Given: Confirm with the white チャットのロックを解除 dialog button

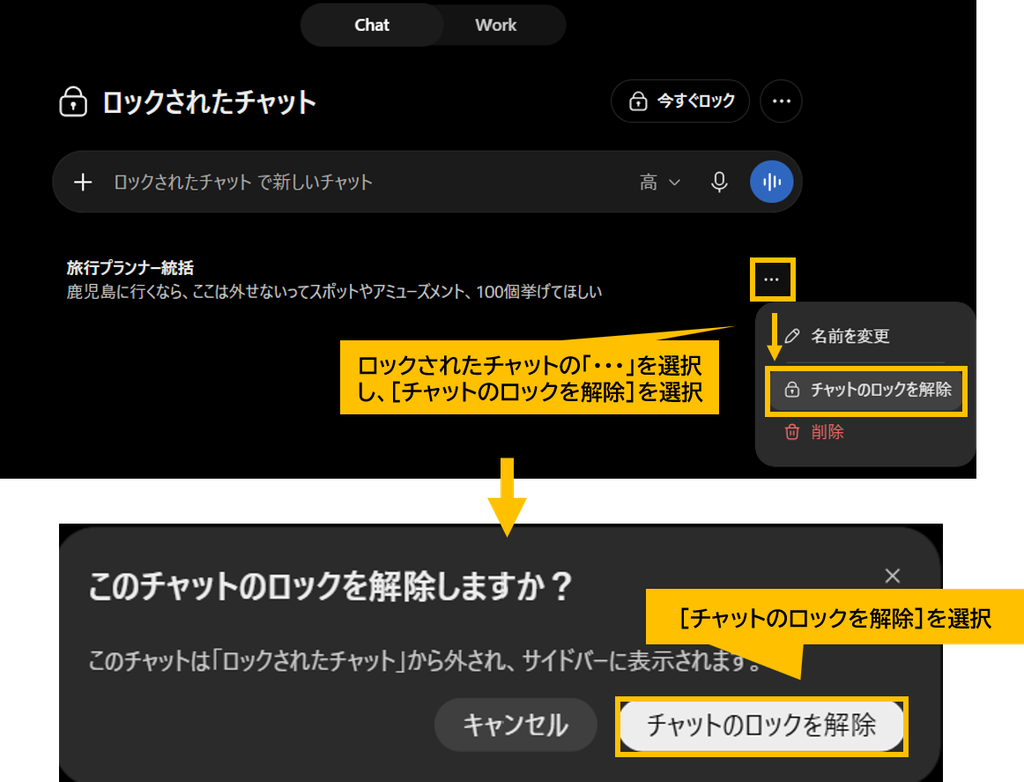Looking at the screenshot, I should tap(761, 726).
